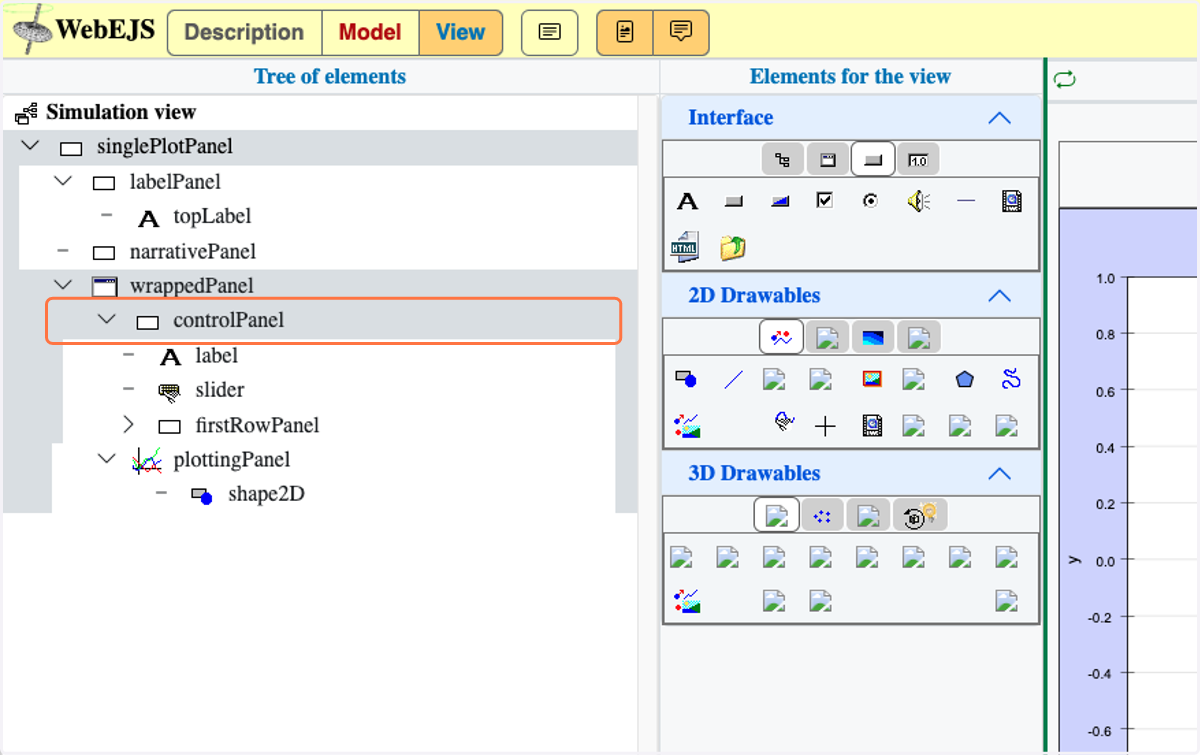Image resolution: width=1200 pixels, height=755 pixels.
Task: Open the blue gradient field tab in 2D Drawables
Action: tap(872, 338)
